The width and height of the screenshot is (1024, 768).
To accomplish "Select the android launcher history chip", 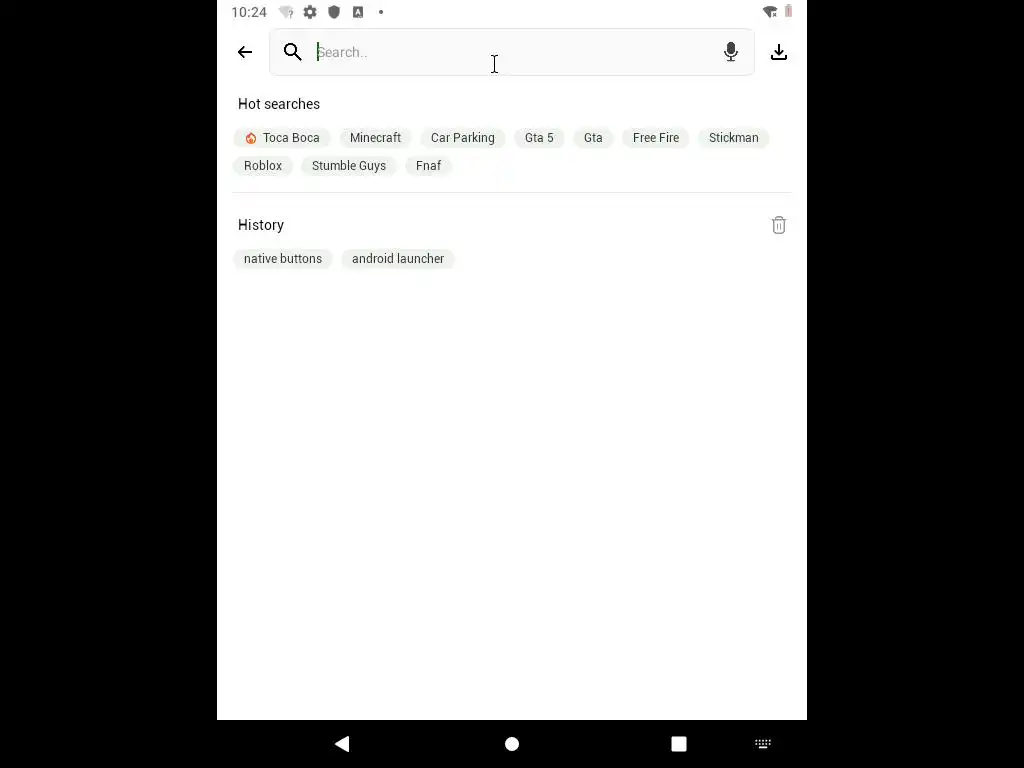I will click(398, 259).
